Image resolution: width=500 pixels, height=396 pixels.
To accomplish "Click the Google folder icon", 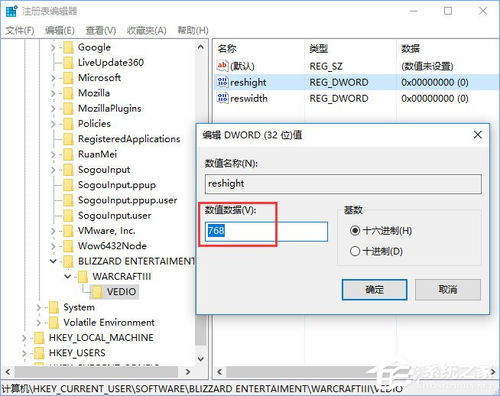I will point(68,47).
